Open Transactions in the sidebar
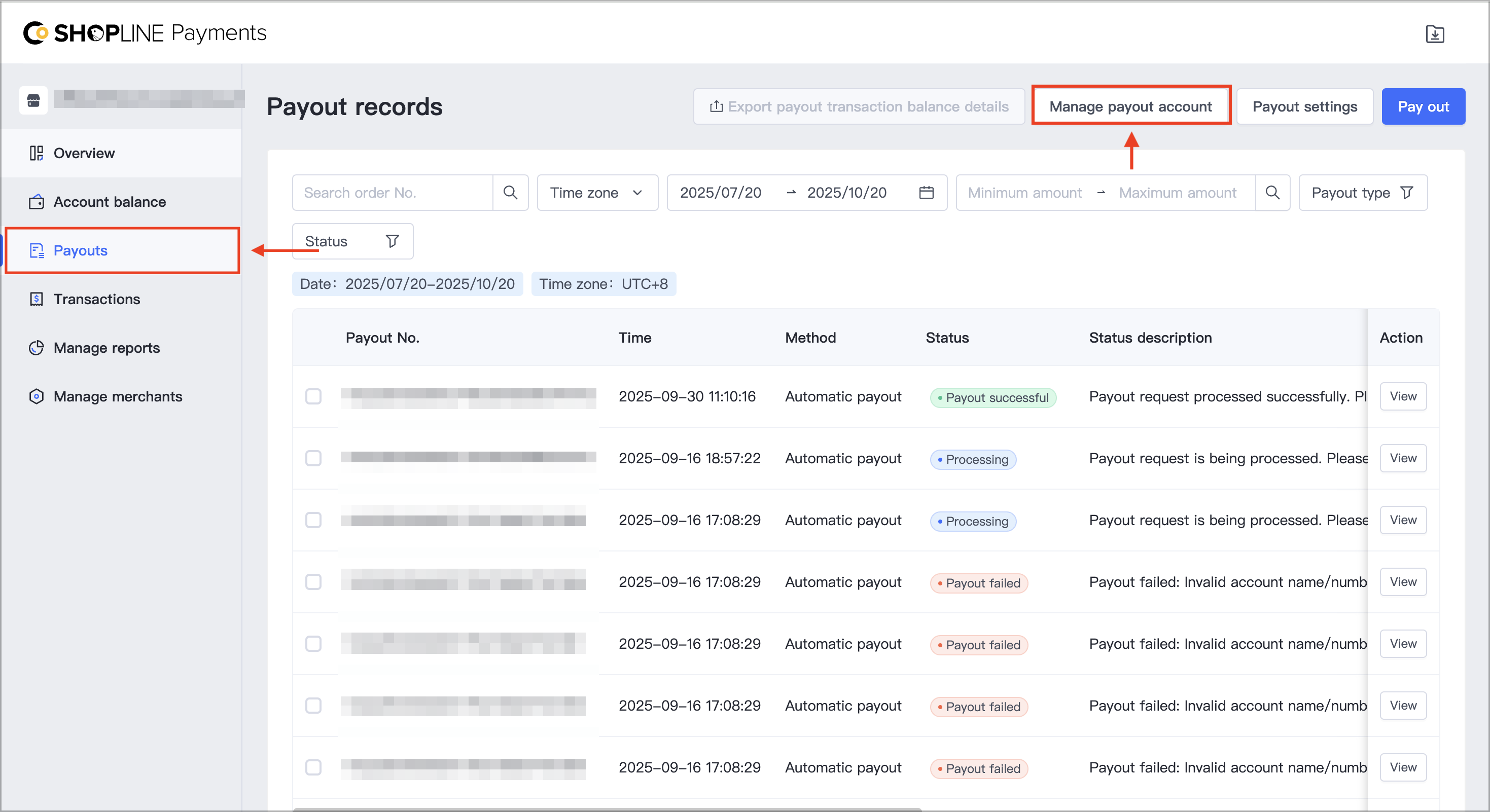The width and height of the screenshot is (1490, 812). 122,299
